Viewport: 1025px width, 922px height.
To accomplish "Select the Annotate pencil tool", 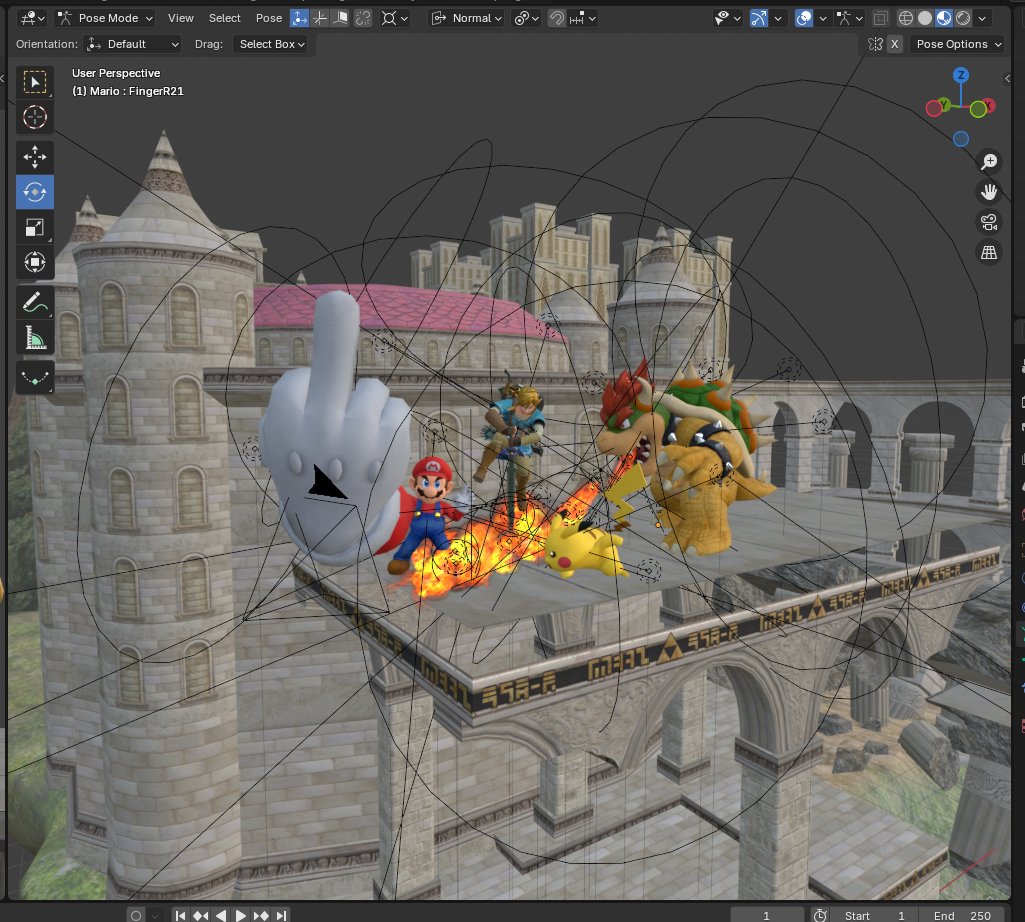I will click(x=35, y=302).
